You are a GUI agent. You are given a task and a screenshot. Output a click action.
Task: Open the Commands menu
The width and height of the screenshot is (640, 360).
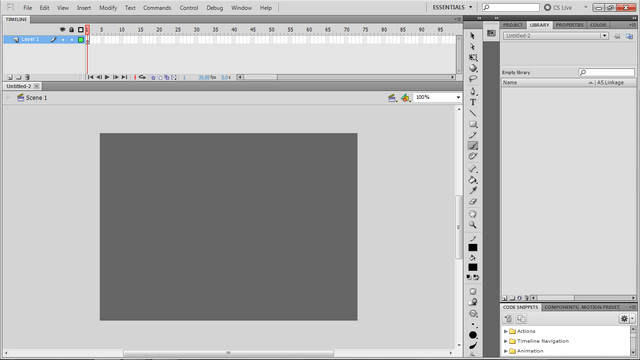[157, 8]
